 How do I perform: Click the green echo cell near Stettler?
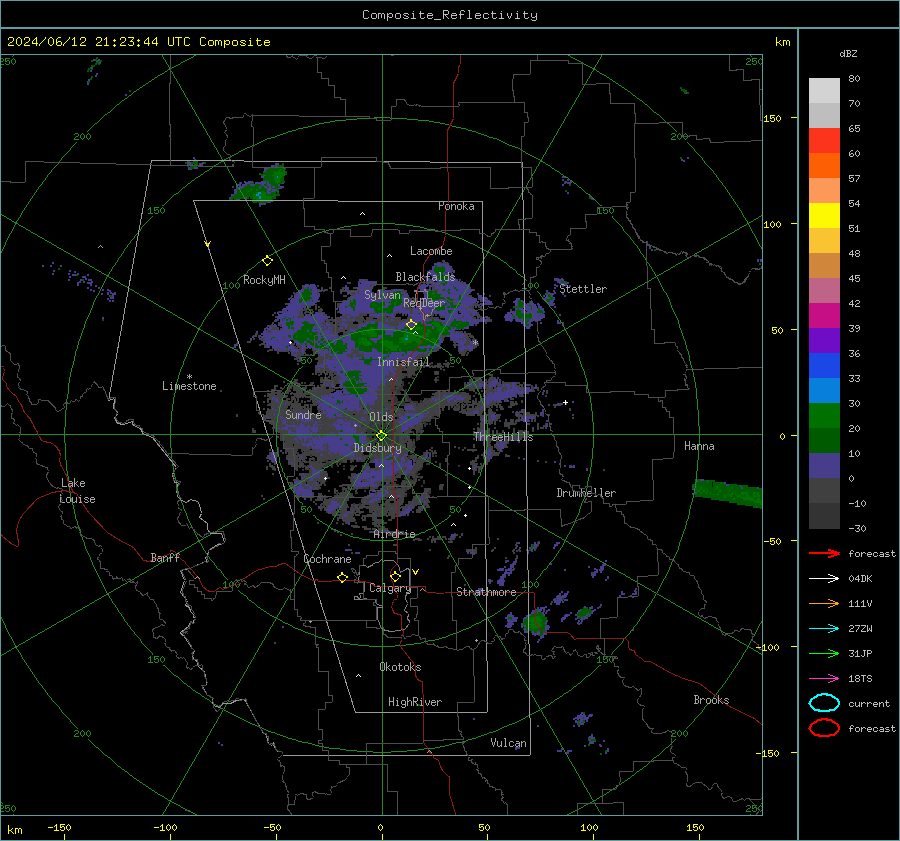[525, 313]
